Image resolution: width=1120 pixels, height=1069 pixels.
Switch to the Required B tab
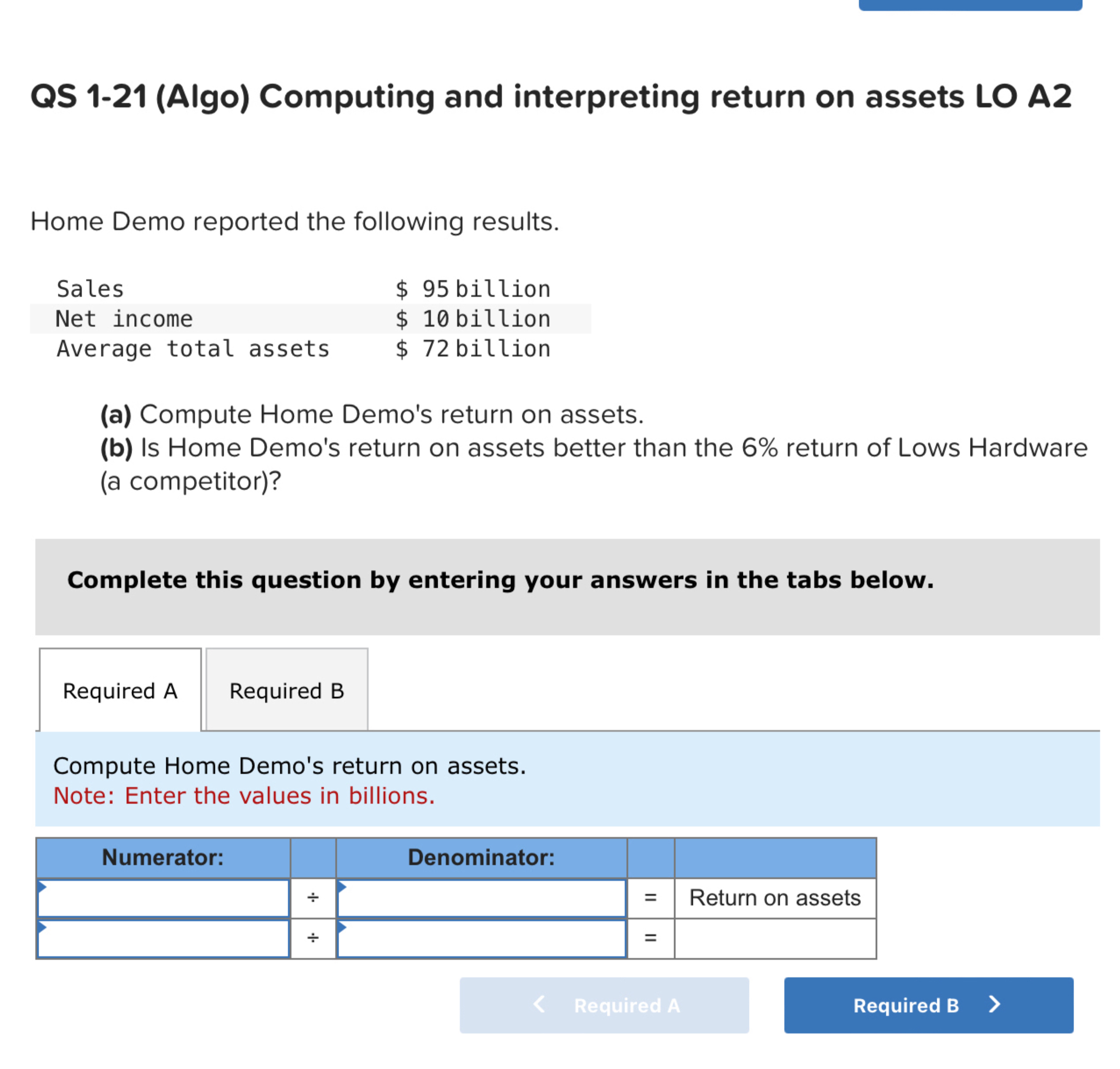click(287, 691)
